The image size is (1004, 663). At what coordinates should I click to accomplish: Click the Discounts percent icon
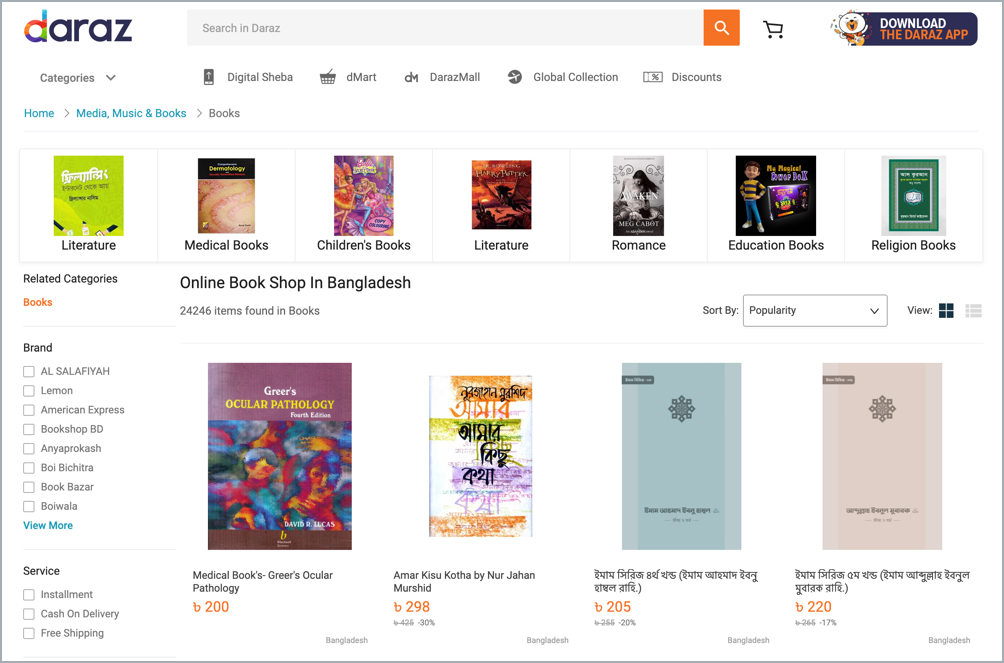(x=653, y=77)
